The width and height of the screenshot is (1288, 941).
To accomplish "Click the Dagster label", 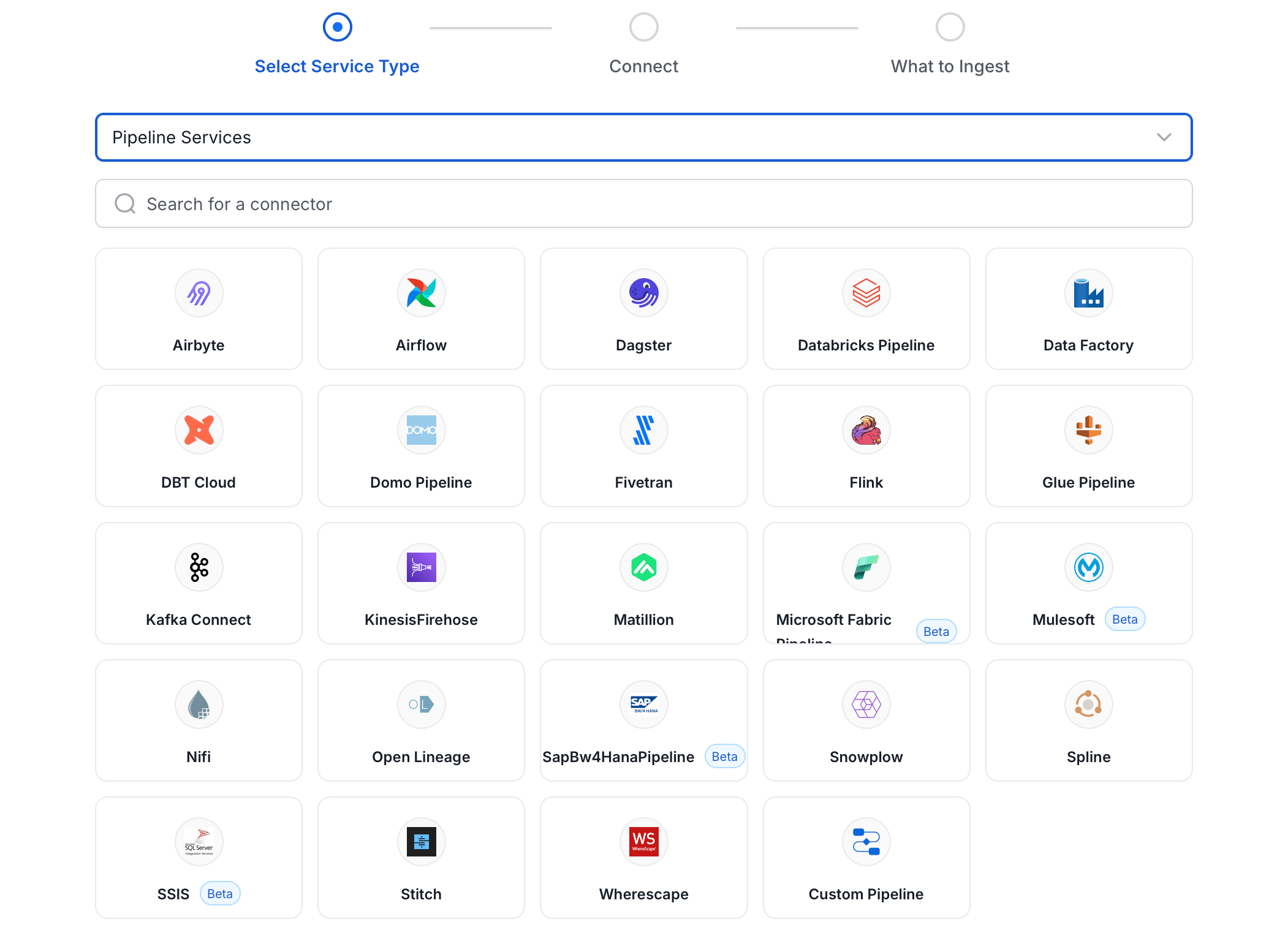I will (643, 346).
